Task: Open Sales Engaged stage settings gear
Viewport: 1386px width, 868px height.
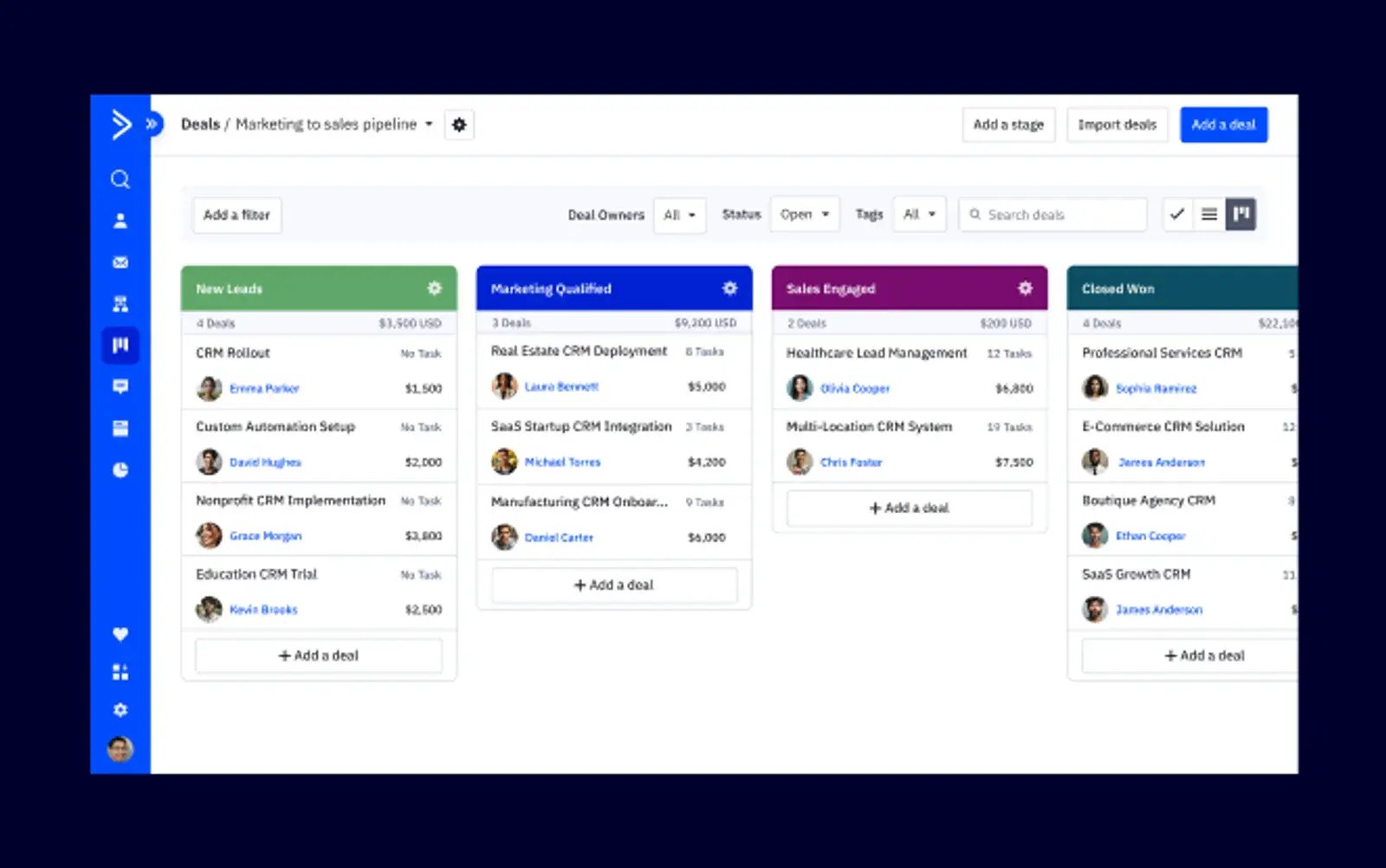Action: [1025, 288]
